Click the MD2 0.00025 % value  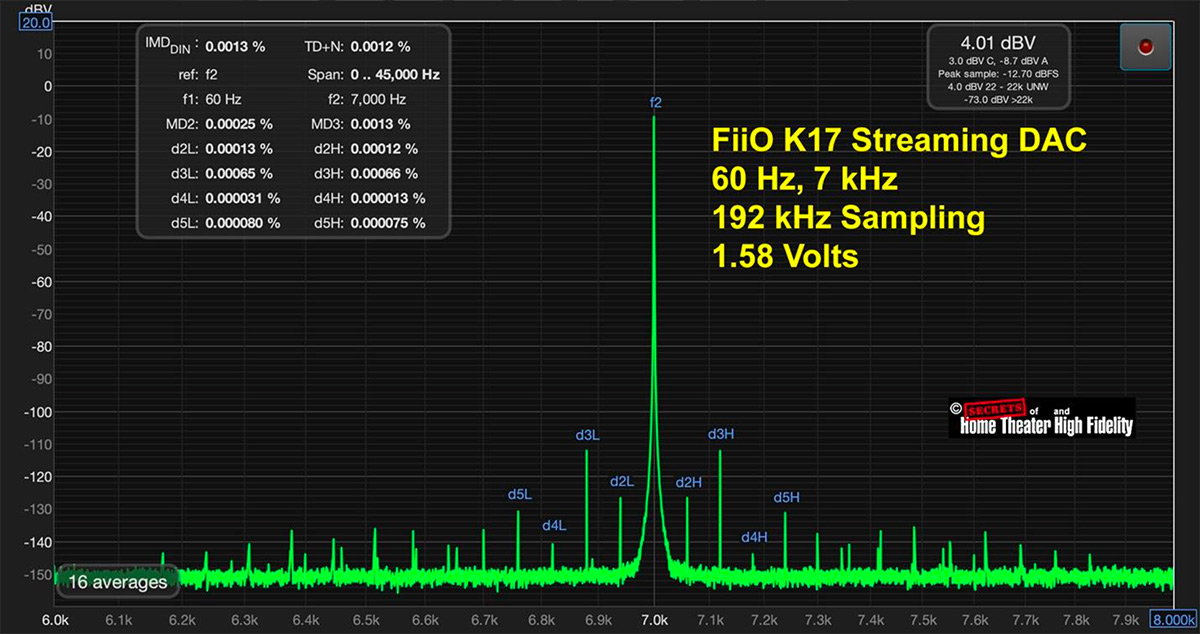click(239, 124)
